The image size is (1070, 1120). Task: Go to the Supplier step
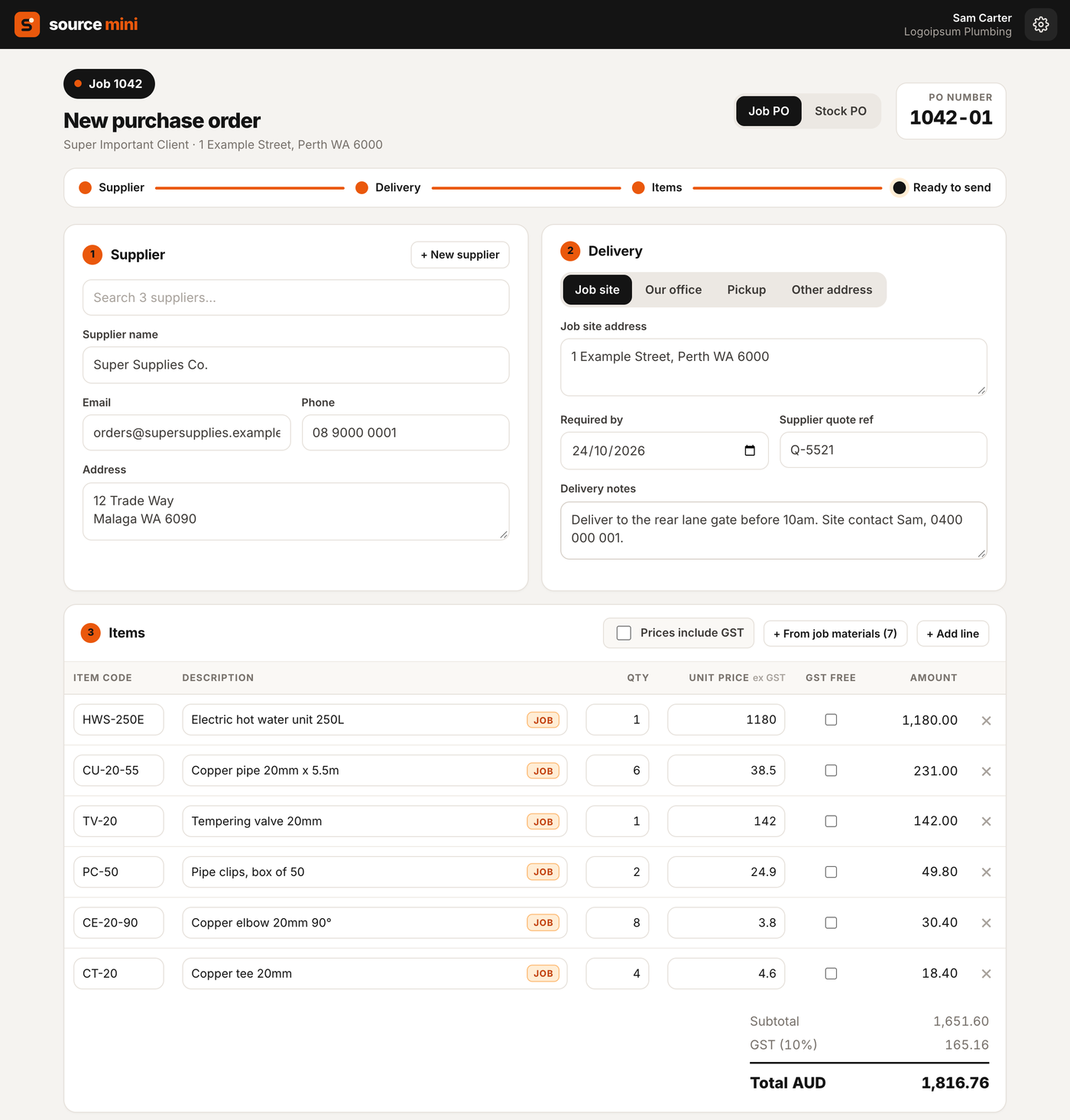112,187
